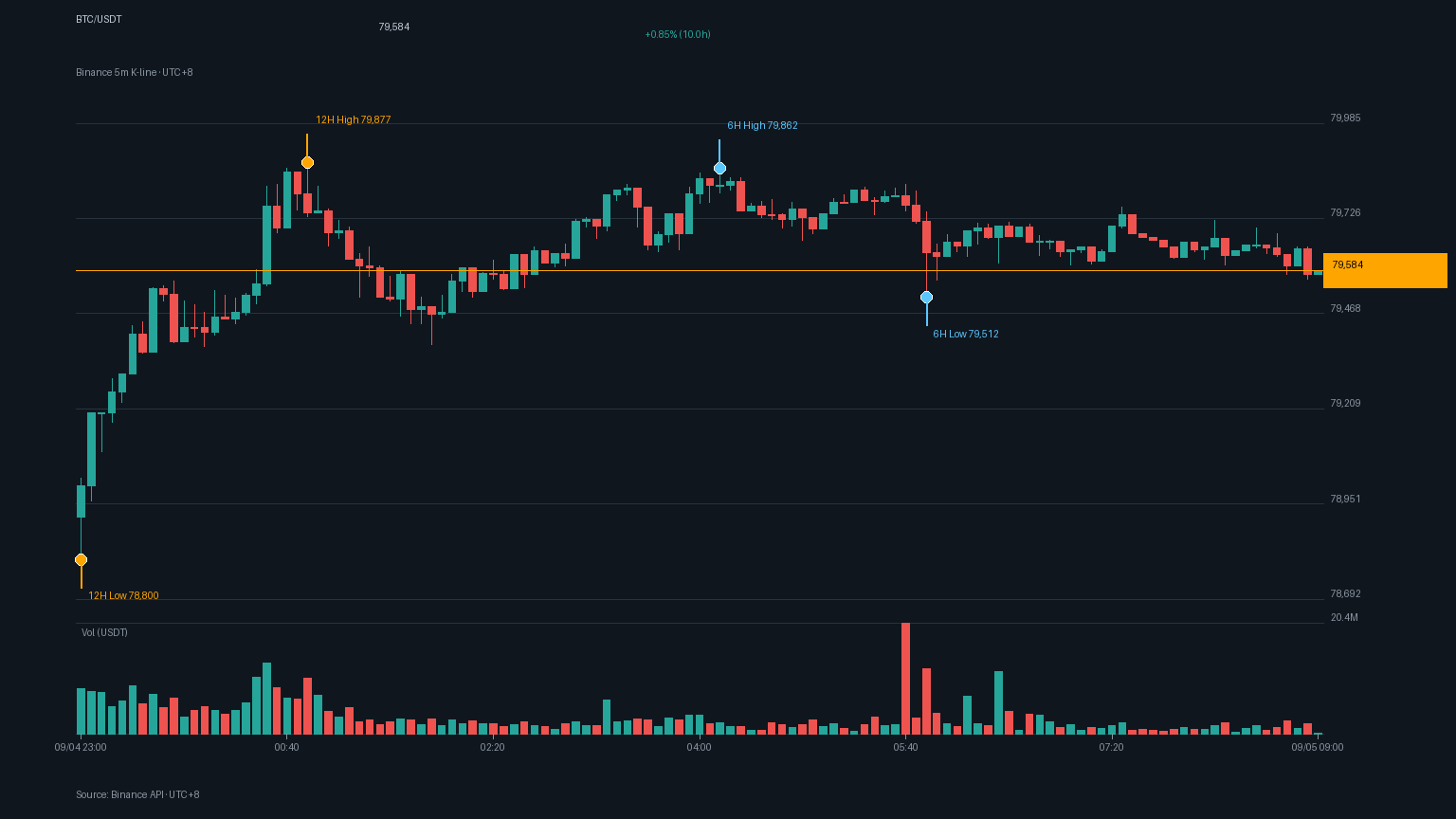Click the 79,209 price axis label
1456x819 pixels.
pos(1345,403)
